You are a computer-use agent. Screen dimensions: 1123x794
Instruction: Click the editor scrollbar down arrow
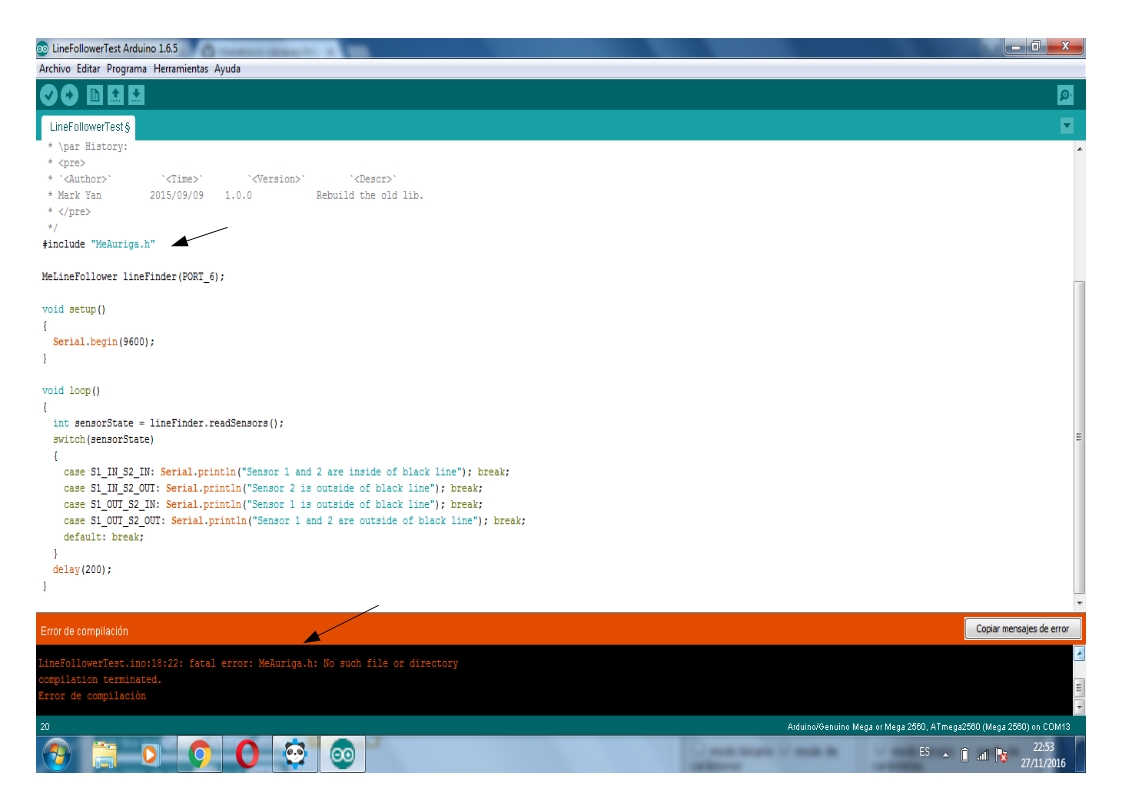pyautogui.click(x=1079, y=603)
